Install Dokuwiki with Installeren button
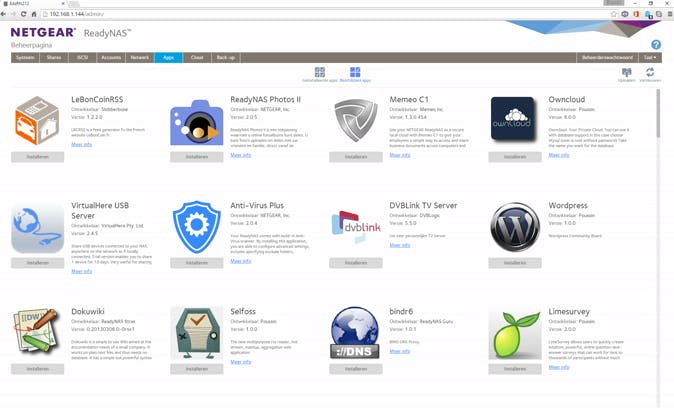 click(x=37, y=369)
